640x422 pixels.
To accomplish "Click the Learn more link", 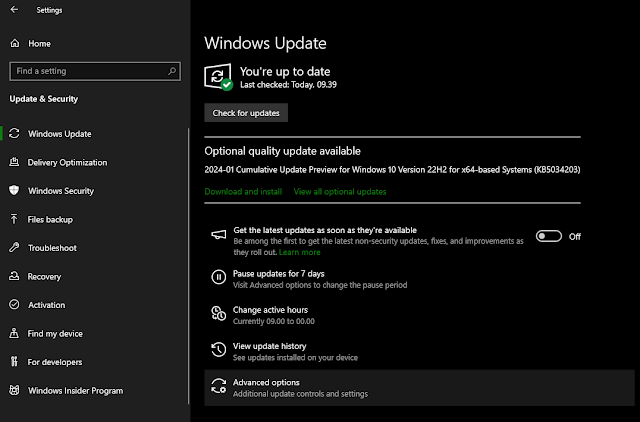I will (300, 252).
